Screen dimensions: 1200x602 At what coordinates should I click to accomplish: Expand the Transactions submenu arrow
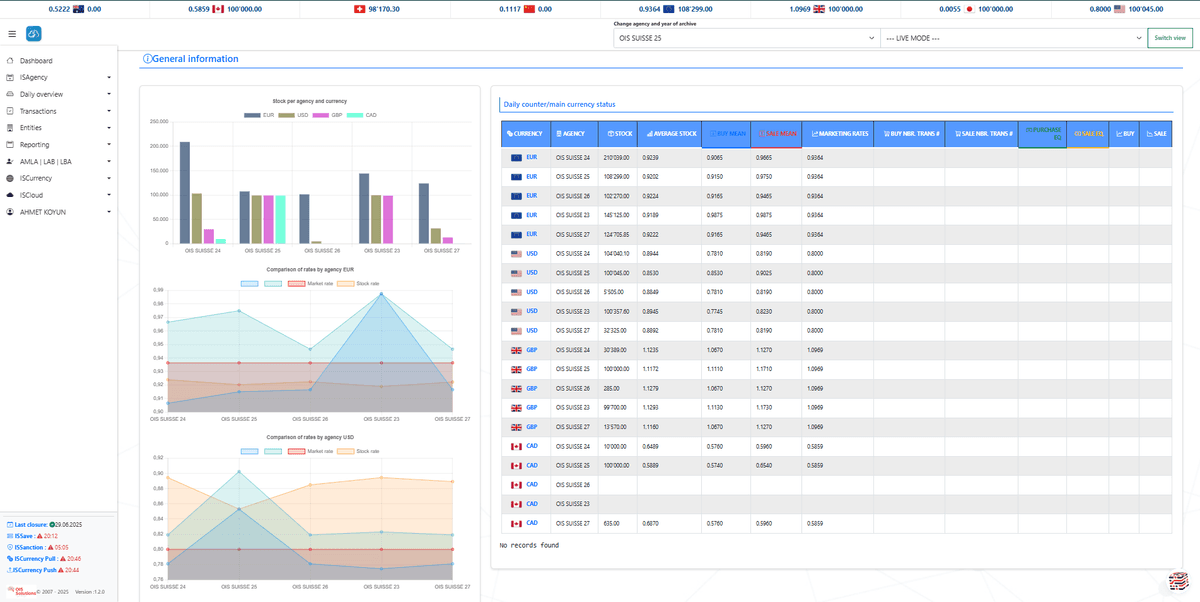coord(107,111)
